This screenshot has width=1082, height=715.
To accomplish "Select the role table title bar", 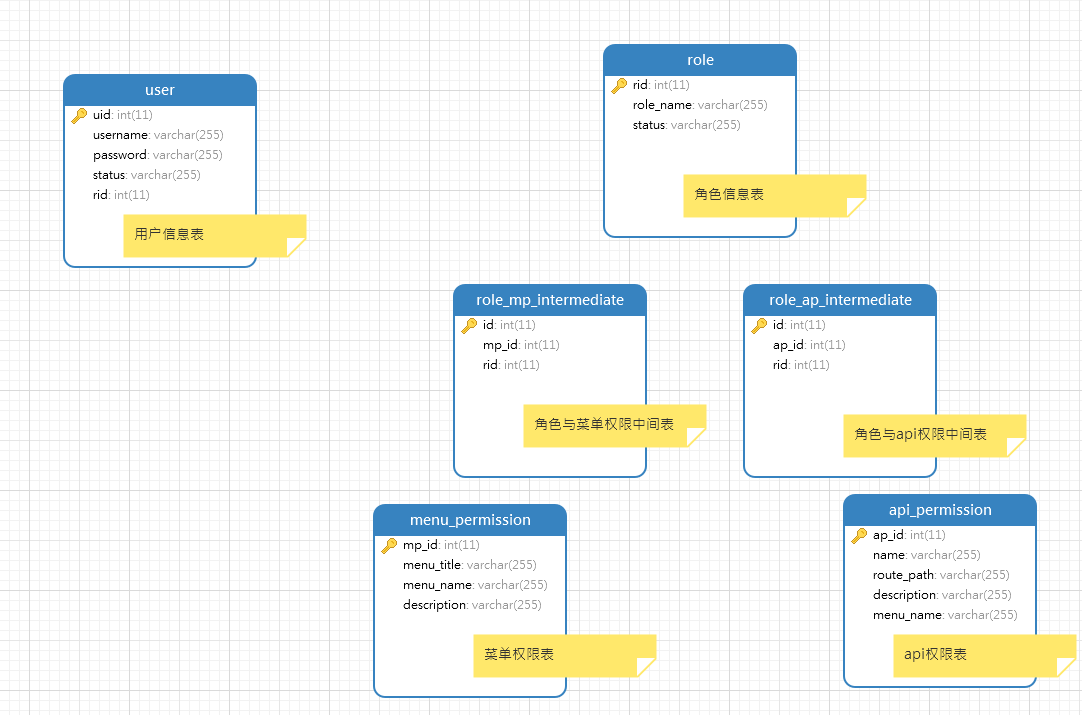I will click(700, 60).
